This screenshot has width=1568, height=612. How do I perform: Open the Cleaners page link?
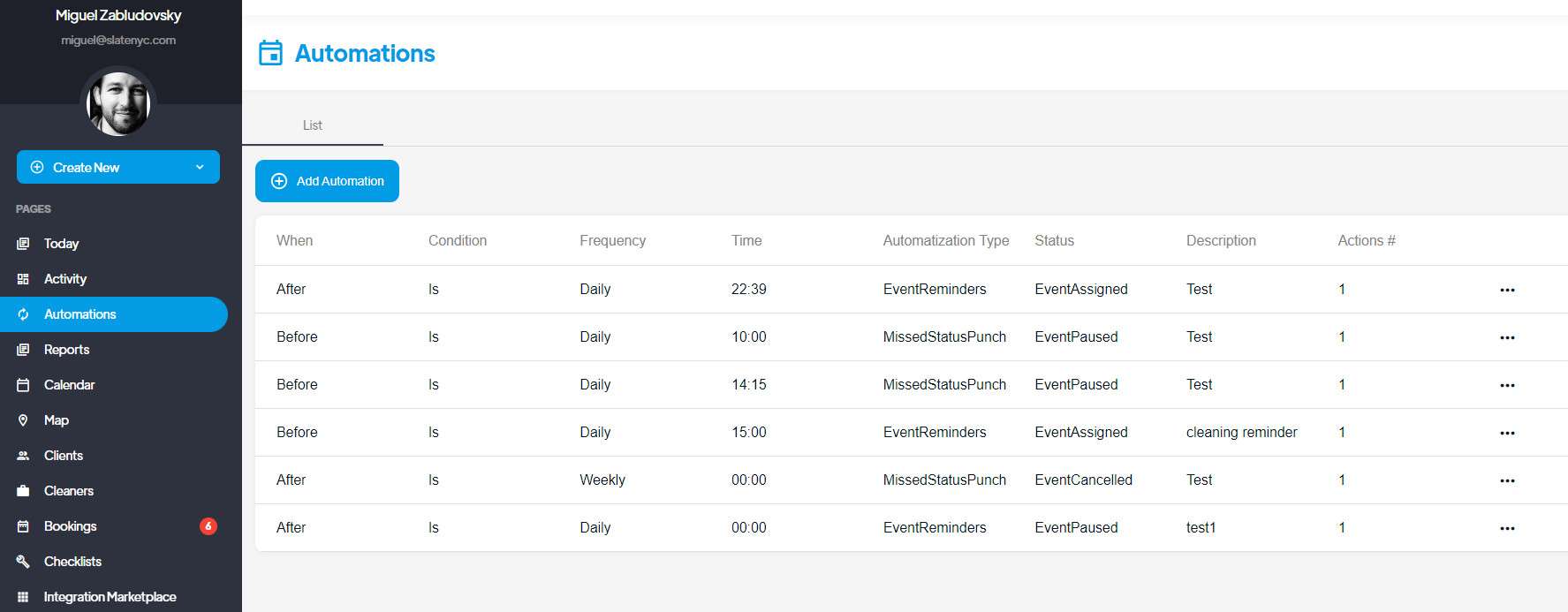(69, 491)
